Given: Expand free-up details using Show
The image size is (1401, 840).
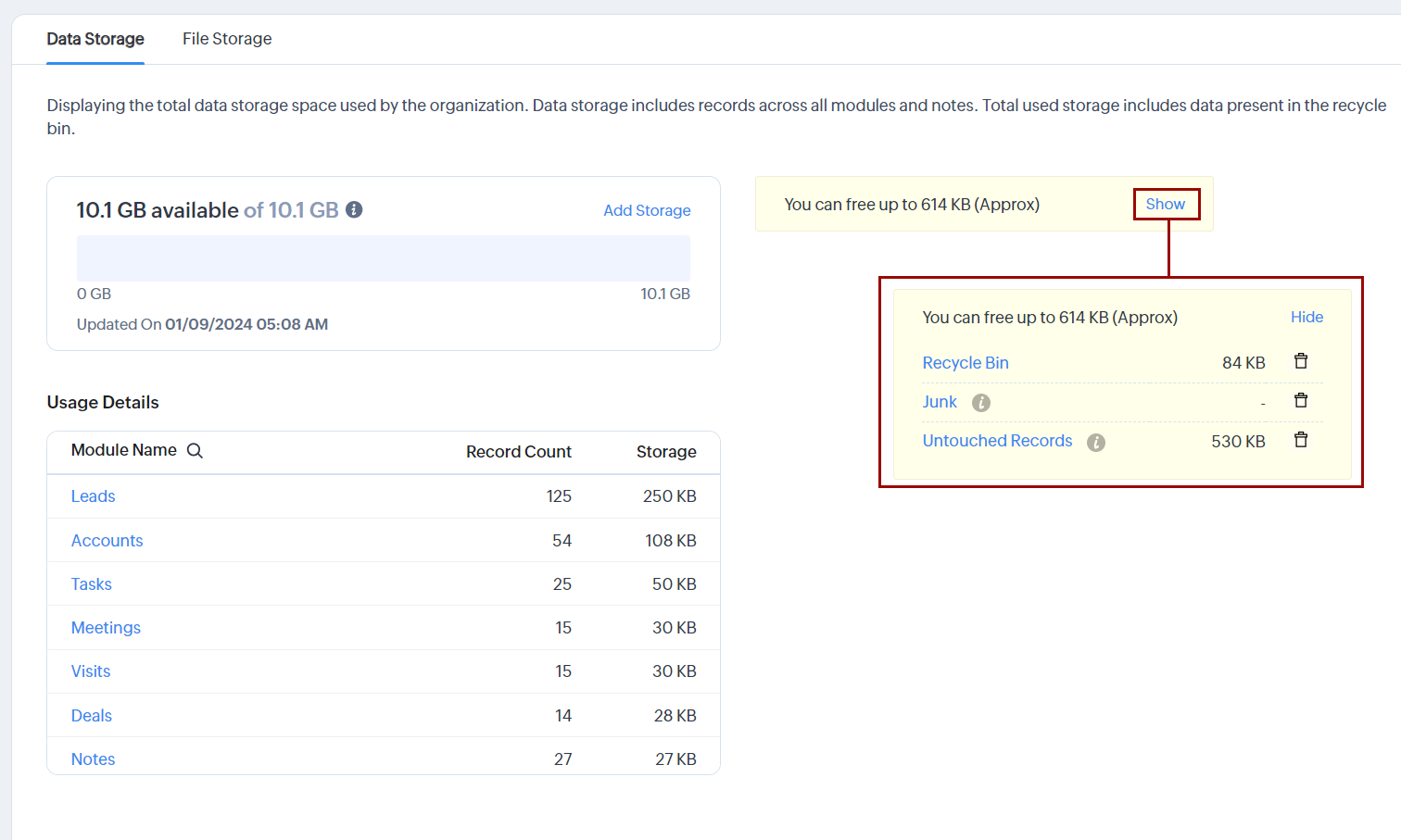Looking at the screenshot, I should click(1165, 205).
